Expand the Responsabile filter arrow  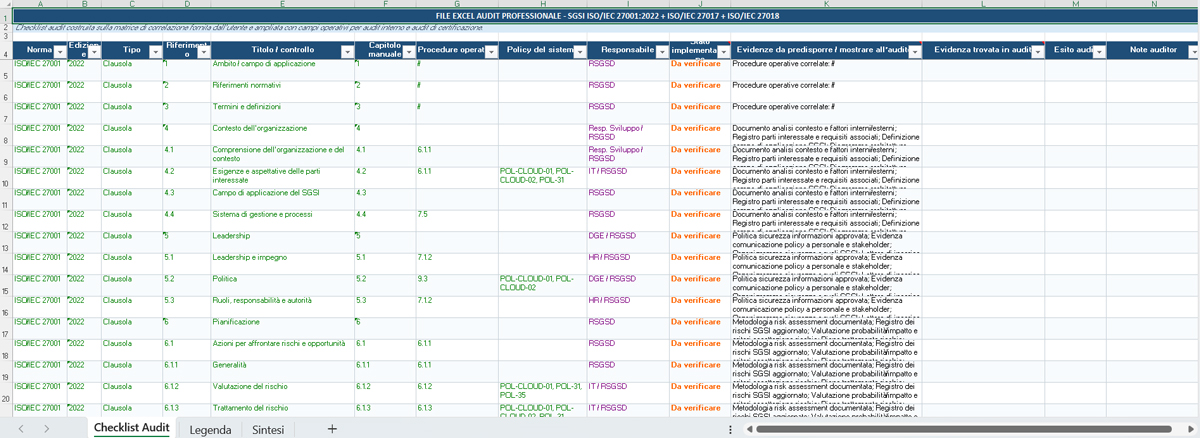point(661,51)
